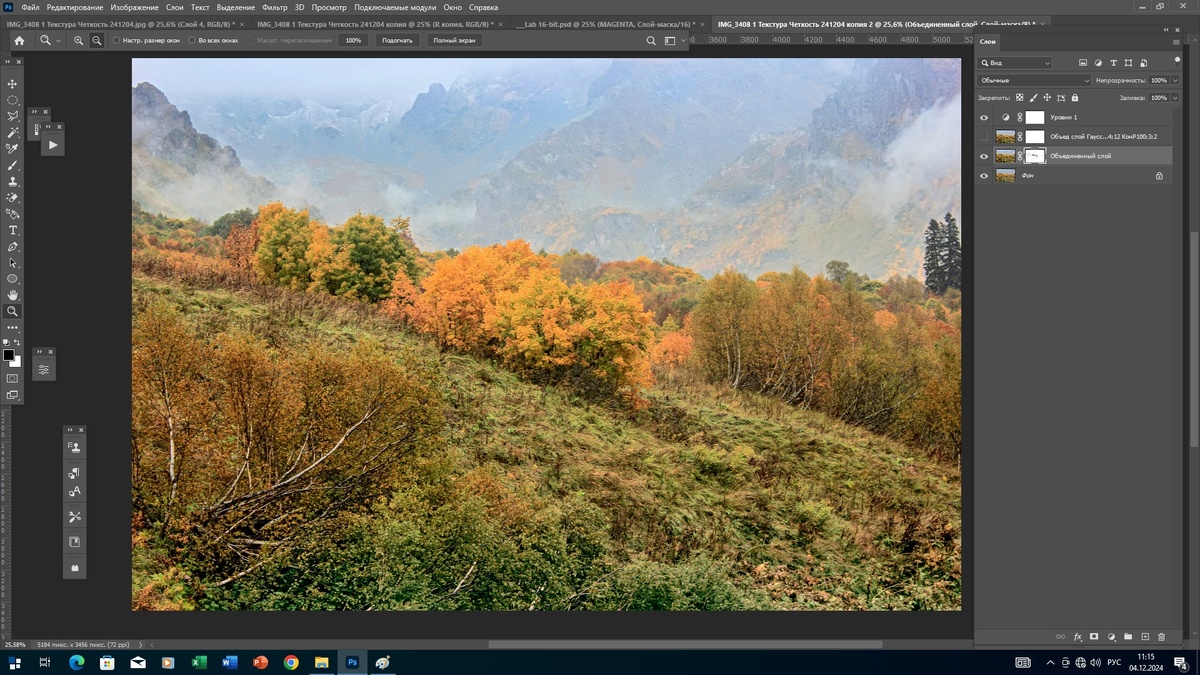Select the Eyedropper tool
Viewport: 1200px width, 675px height.
click(13, 149)
